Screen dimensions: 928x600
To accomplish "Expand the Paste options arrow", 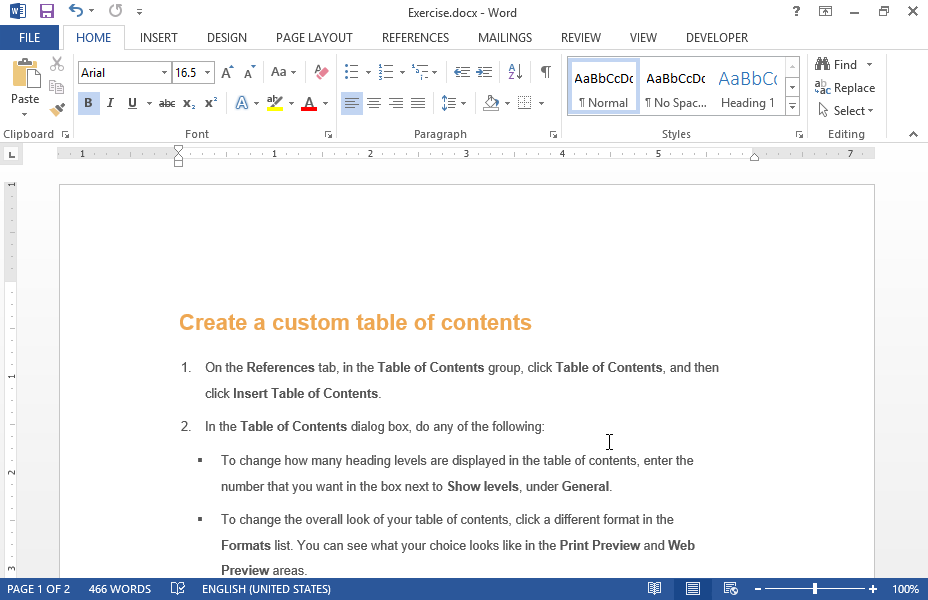I will tap(25, 114).
